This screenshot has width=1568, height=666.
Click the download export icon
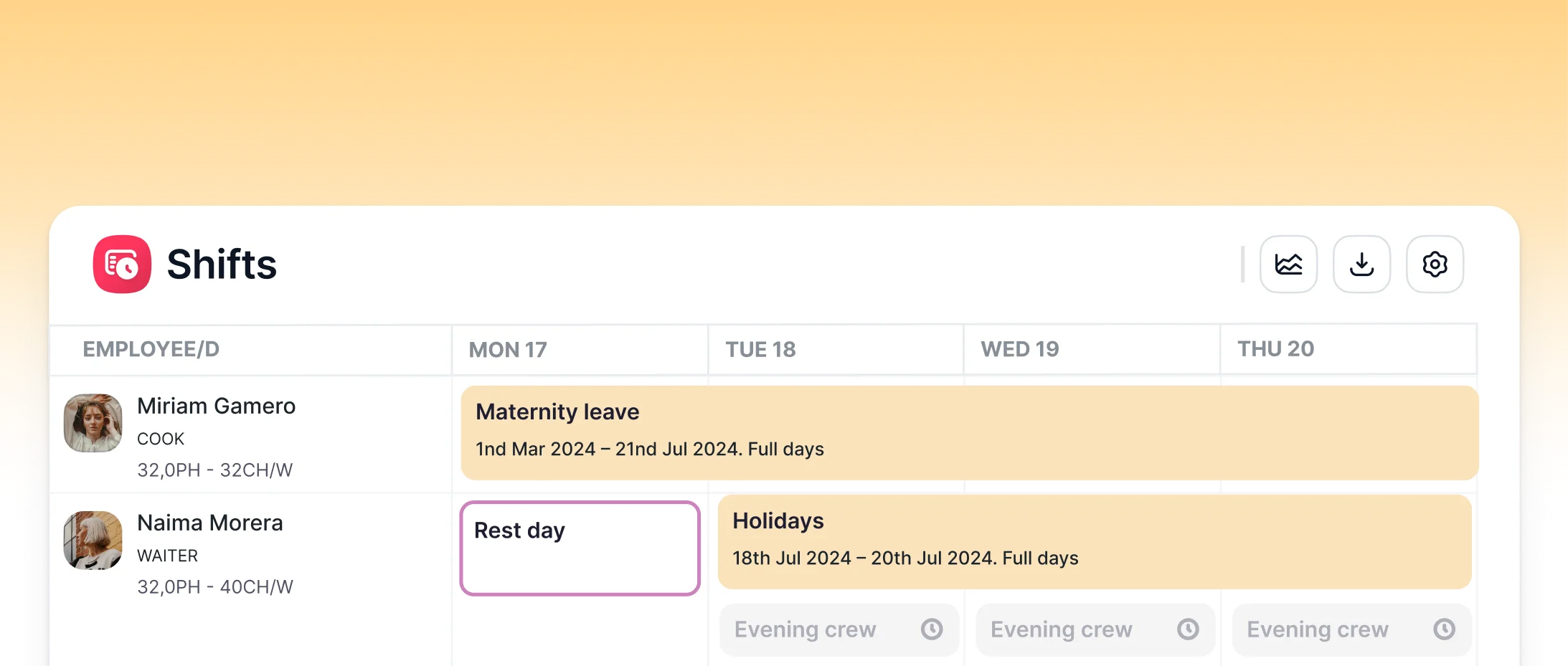coord(1361,264)
